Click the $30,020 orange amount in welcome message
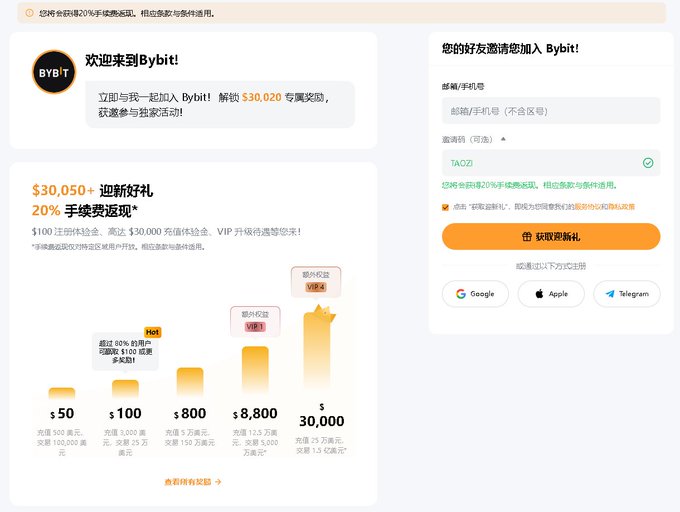This screenshot has height=512, width=680. point(262,97)
